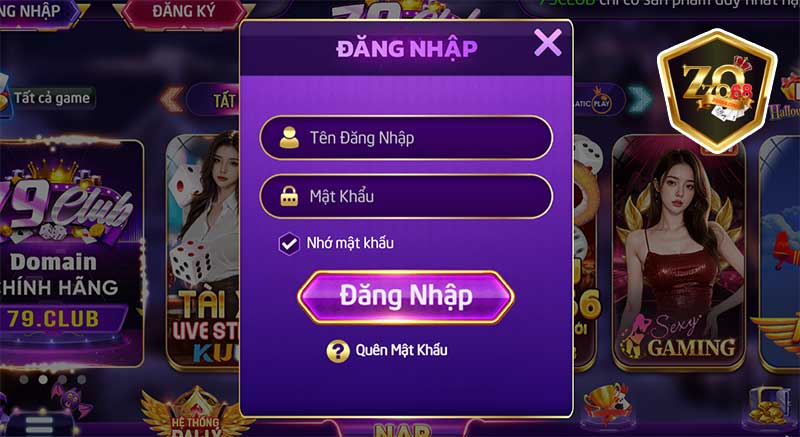Click the padlock icon in password field
This screenshot has width=800, height=437.
click(289, 196)
